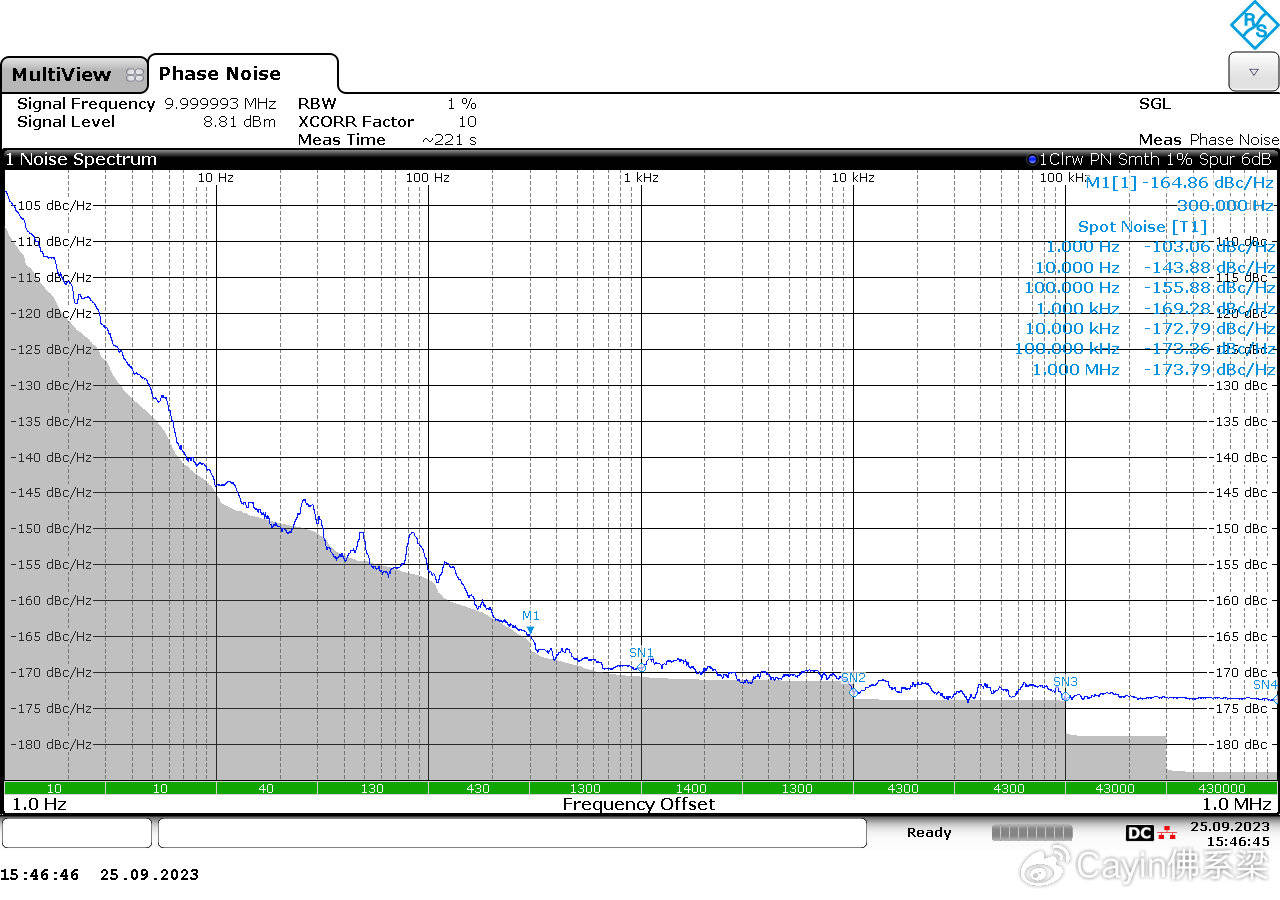
Task: Click the Spot Noise [T1] heading
Action: pyautogui.click(x=1142, y=227)
